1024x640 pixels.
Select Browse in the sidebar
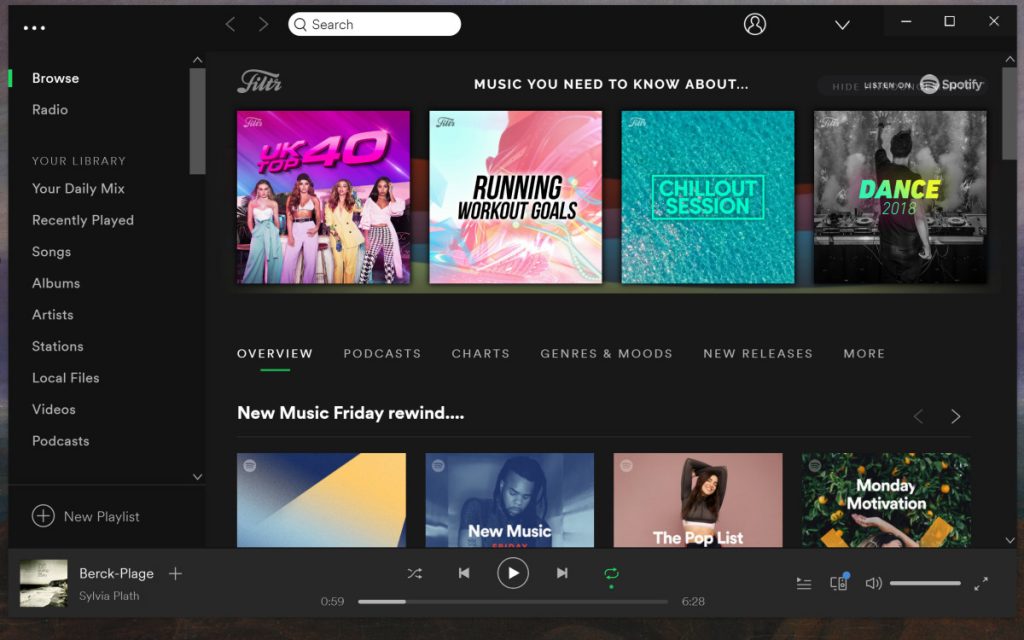coord(56,78)
